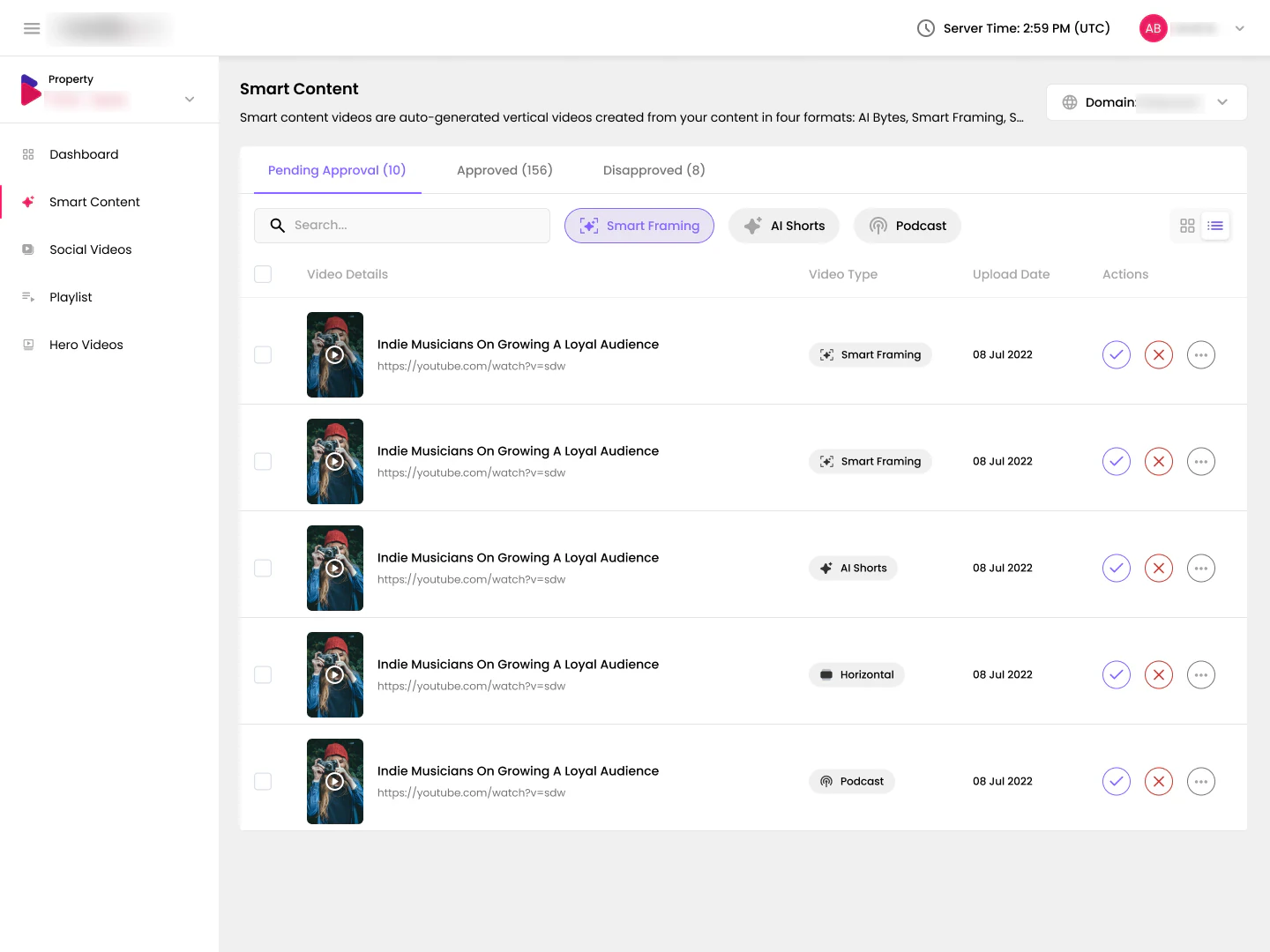The height and width of the screenshot is (952, 1270).
Task: Play the Horizontal video thumbnail
Action: [335, 674]
